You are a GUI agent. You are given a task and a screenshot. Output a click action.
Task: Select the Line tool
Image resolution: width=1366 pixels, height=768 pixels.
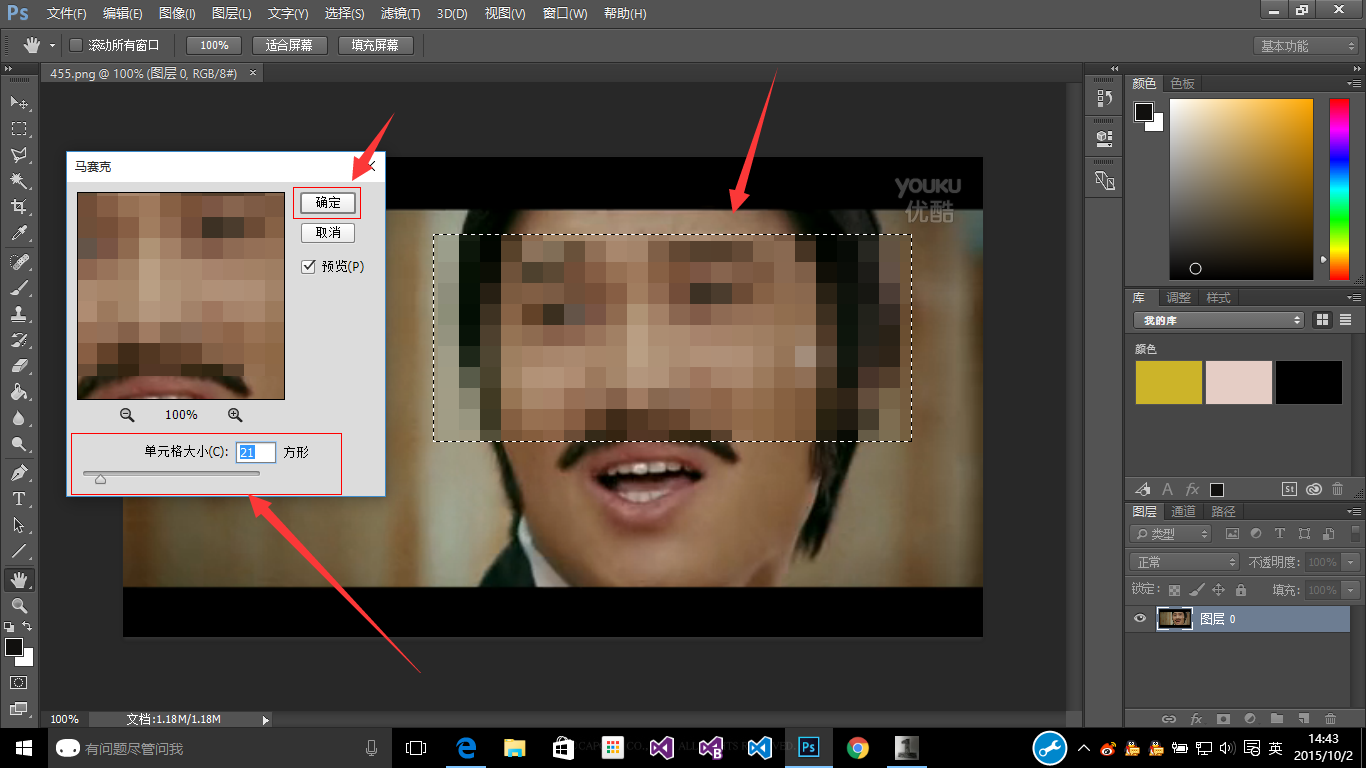19,551
